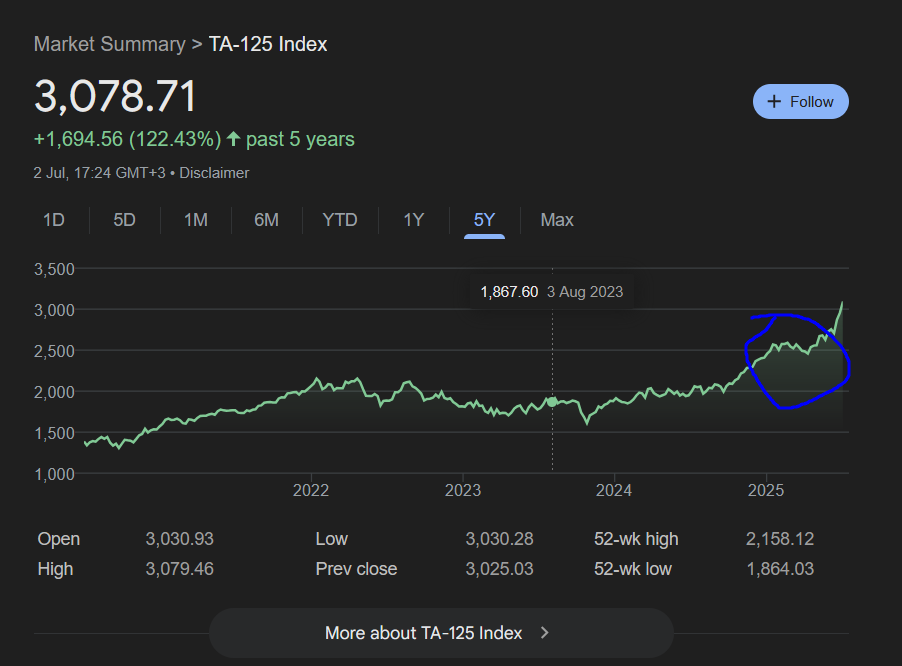
Task: Switch to the 1M range tab
Action: click(x=196, y=220)
